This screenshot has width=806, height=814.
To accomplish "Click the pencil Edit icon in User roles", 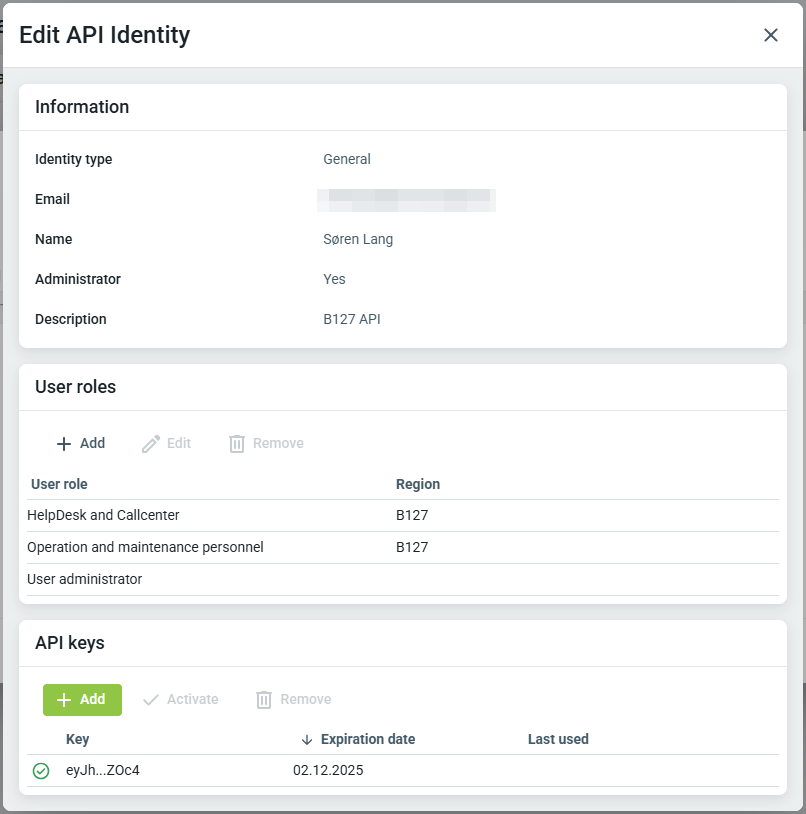I will (151, 444).
